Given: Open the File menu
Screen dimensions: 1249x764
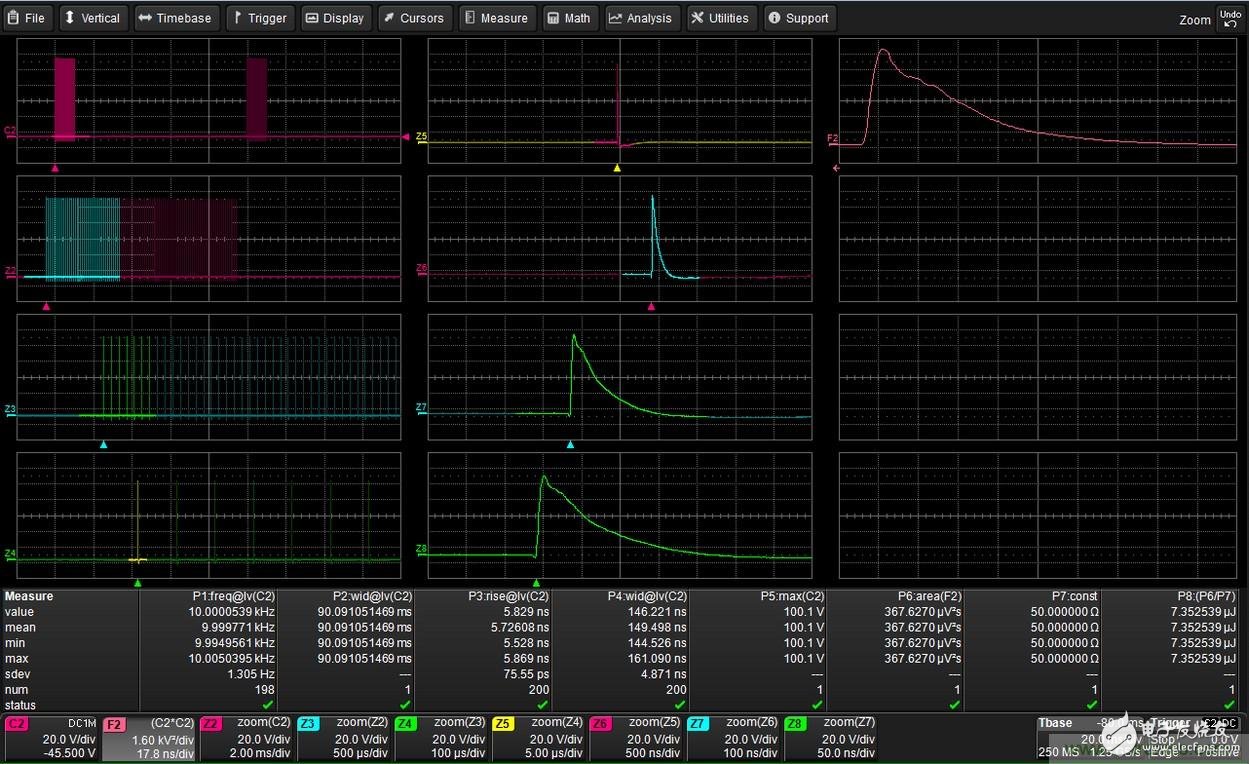Looking at the screenshot, I should [27, 18].
